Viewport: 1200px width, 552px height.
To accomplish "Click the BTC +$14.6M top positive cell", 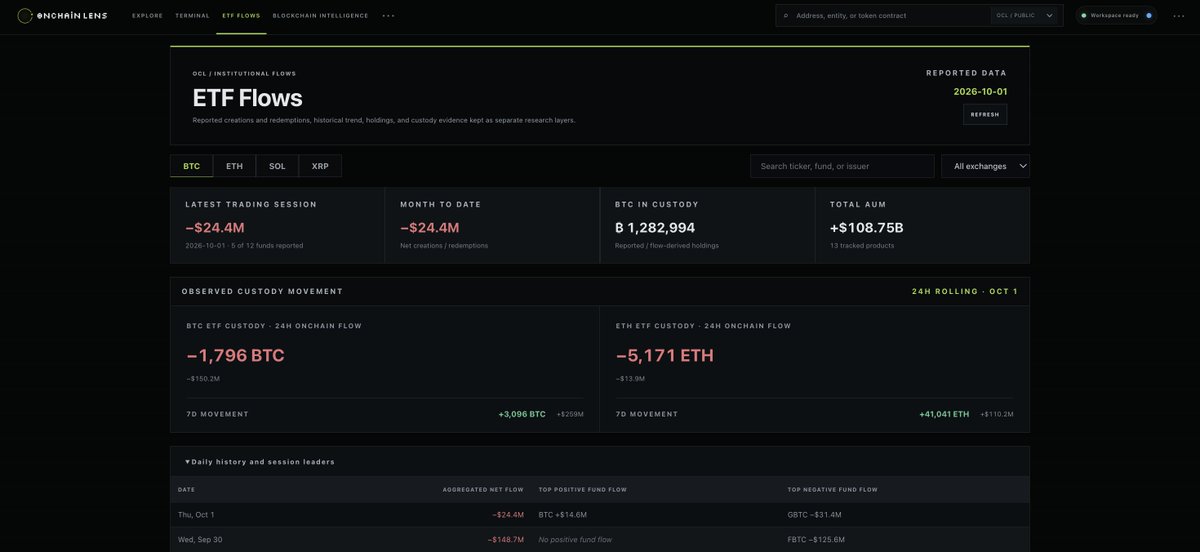I will (563, 514).
